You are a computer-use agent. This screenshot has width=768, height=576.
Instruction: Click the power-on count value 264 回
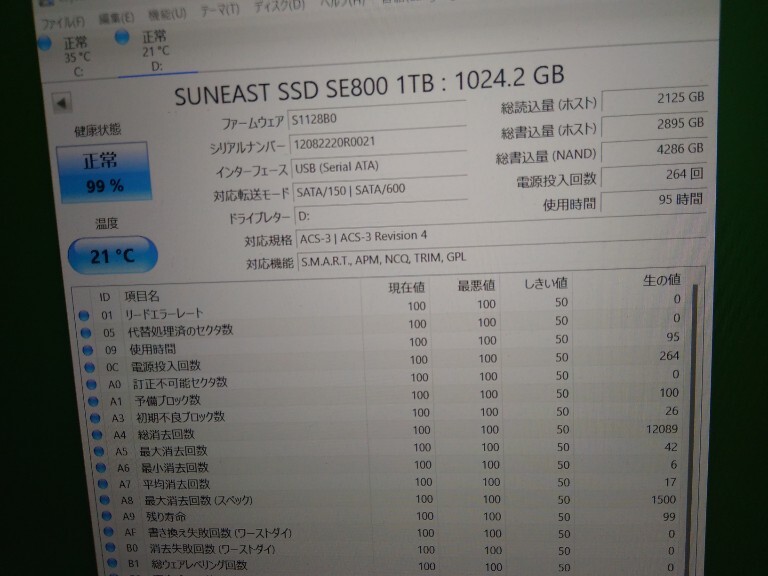(653, 175)
